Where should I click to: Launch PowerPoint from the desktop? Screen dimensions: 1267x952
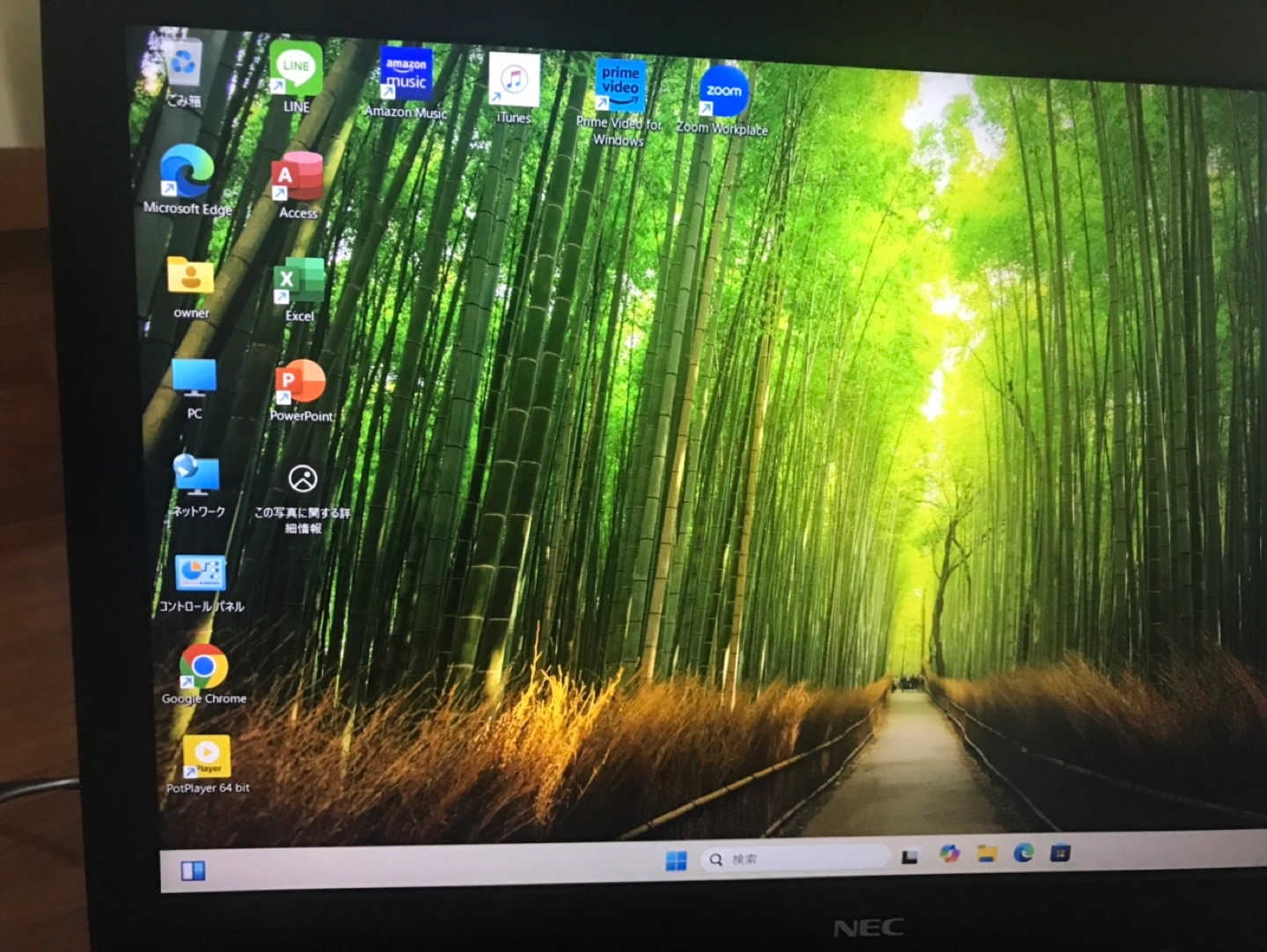[x=301, y=383]
